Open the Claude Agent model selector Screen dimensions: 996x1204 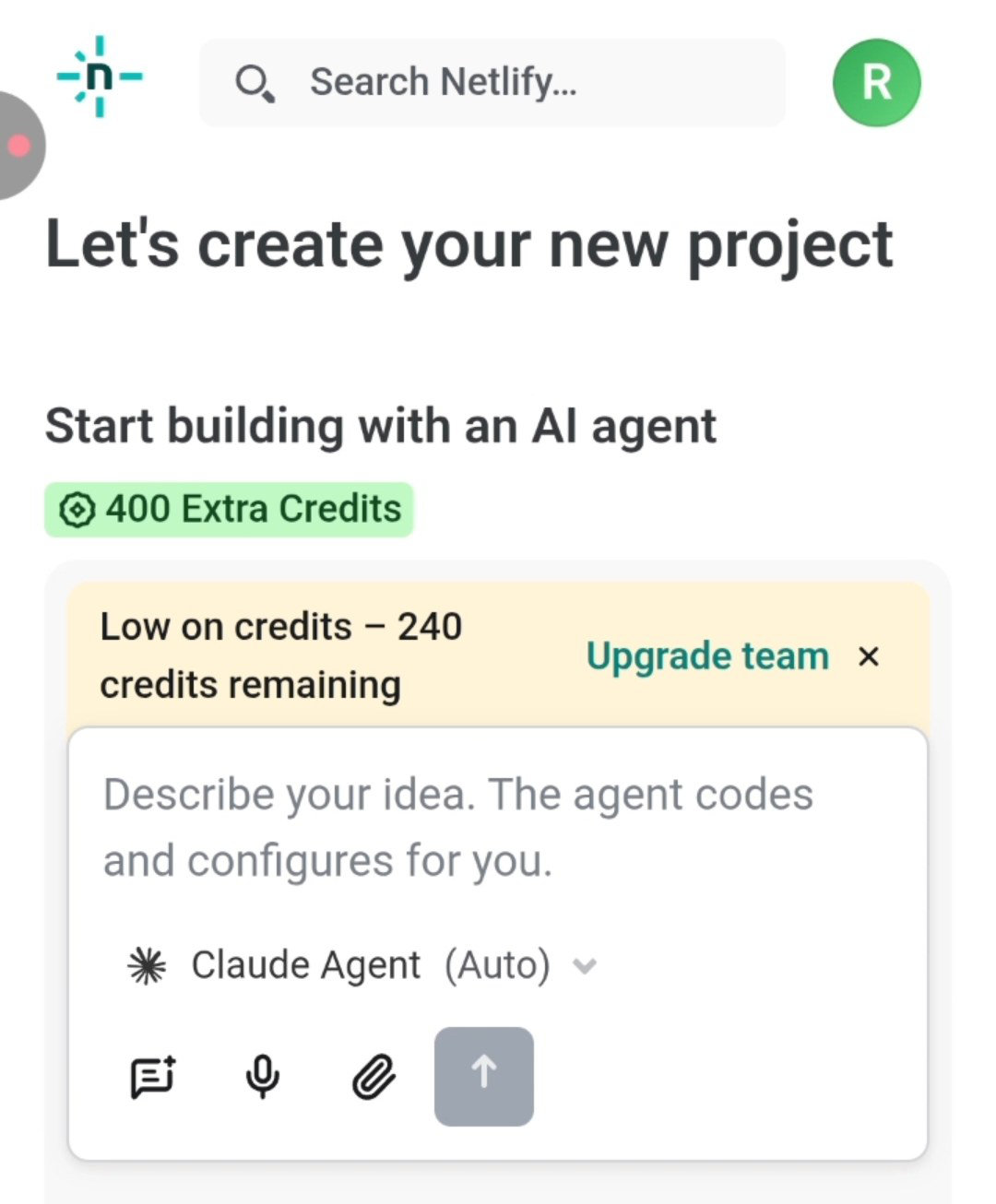click(x=362, y=966)
